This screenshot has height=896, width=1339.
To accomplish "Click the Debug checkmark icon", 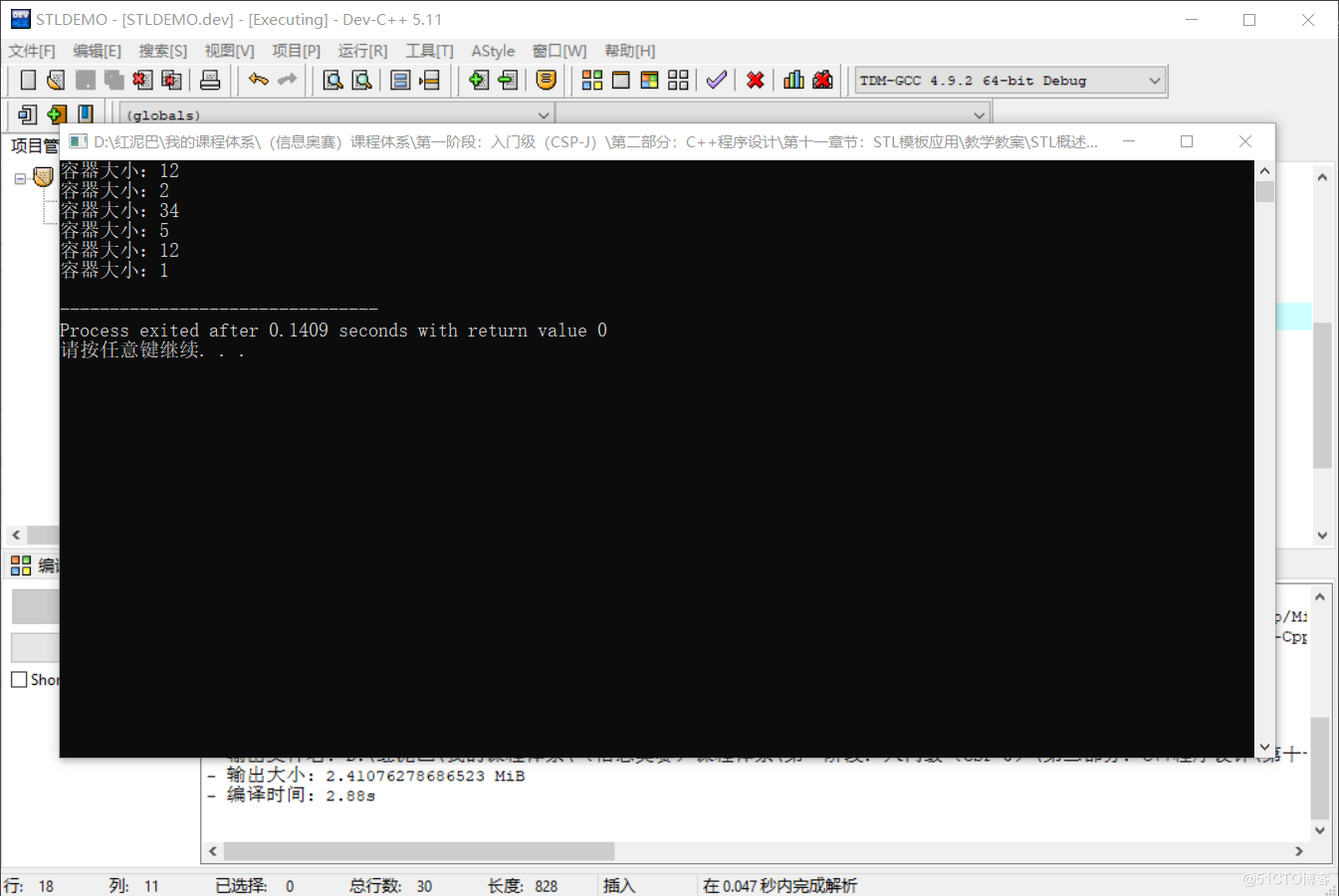I will pyautogui.click(x=717, y=80).
